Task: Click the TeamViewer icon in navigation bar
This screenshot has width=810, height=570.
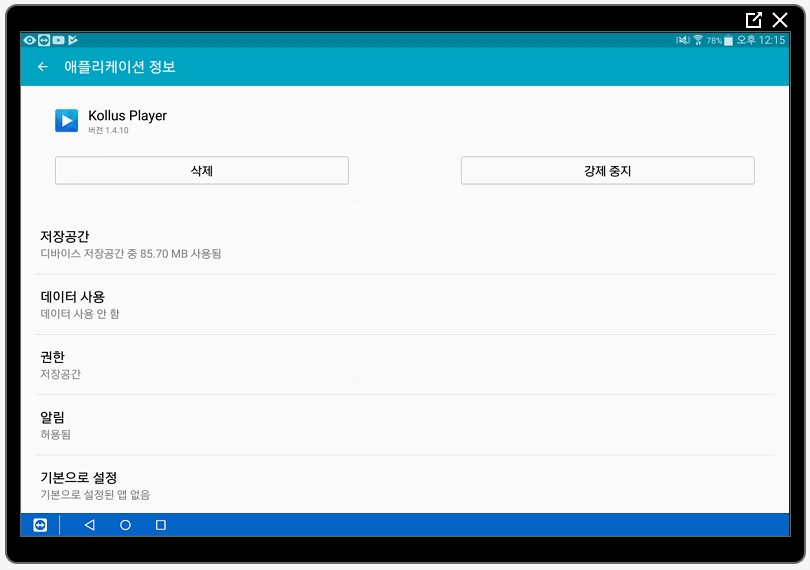Action: [40, 525]
